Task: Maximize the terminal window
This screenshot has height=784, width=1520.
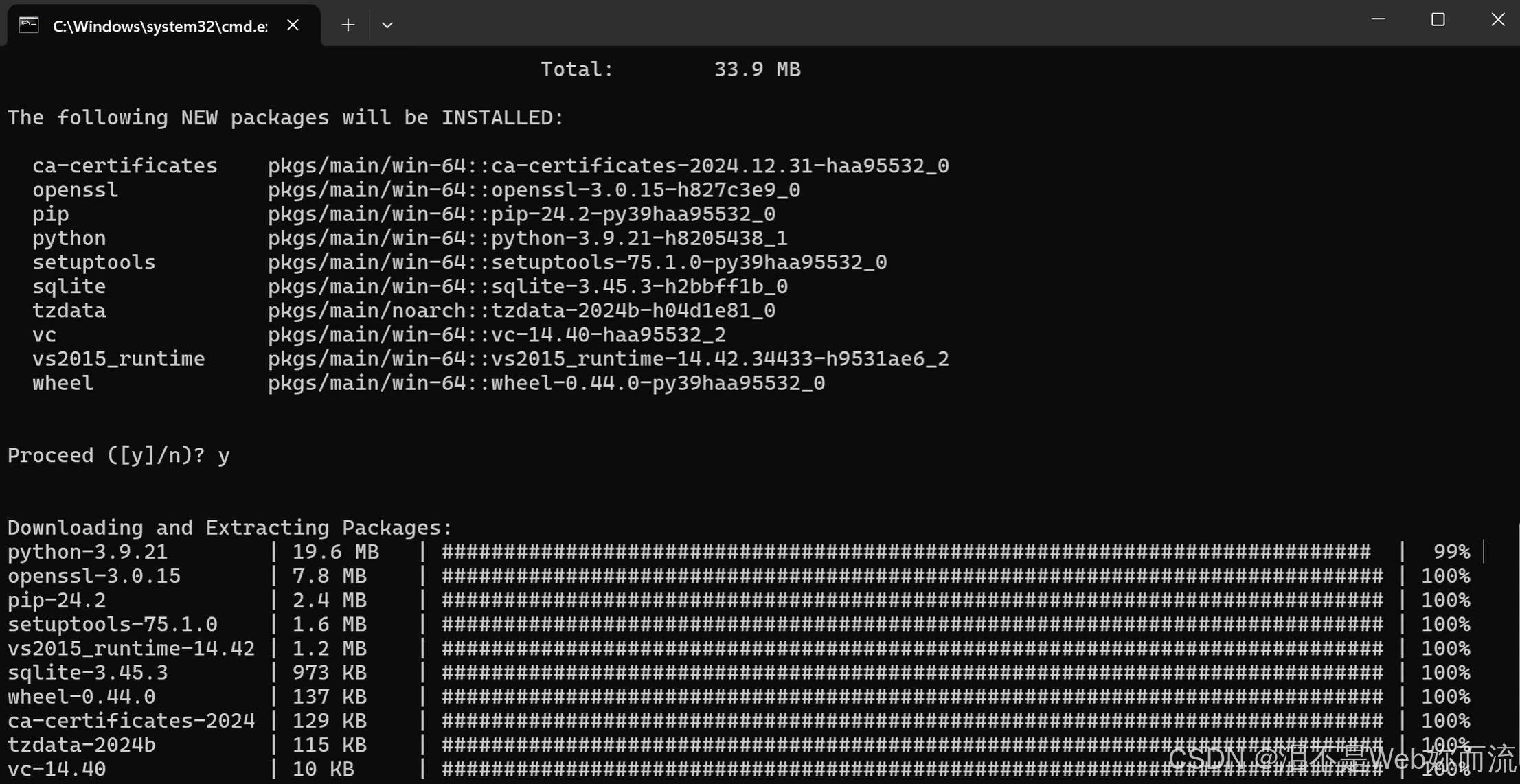Action: [x=1438, y=20]
